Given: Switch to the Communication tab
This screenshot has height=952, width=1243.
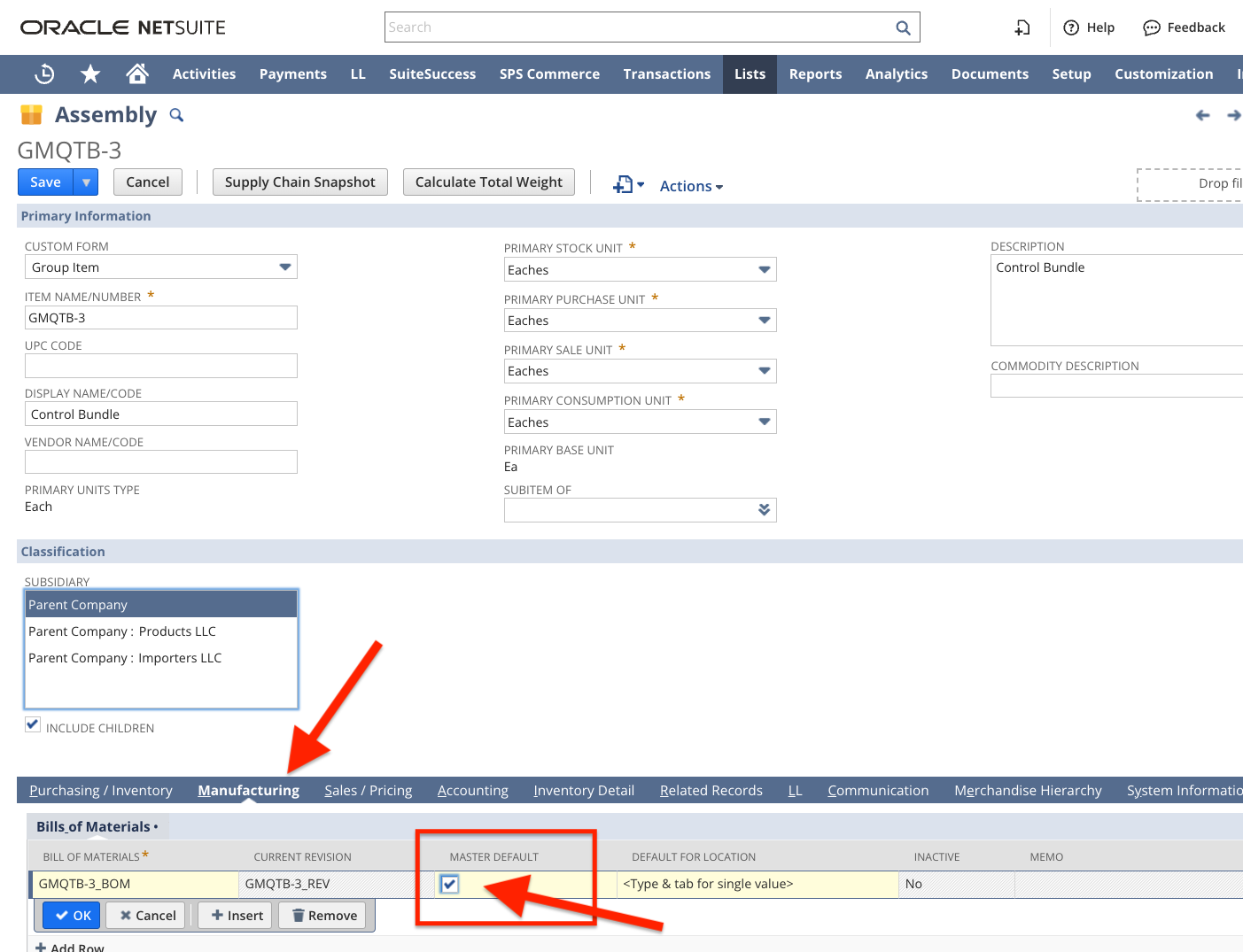Looking at the screenshot, I should (878, 791).
